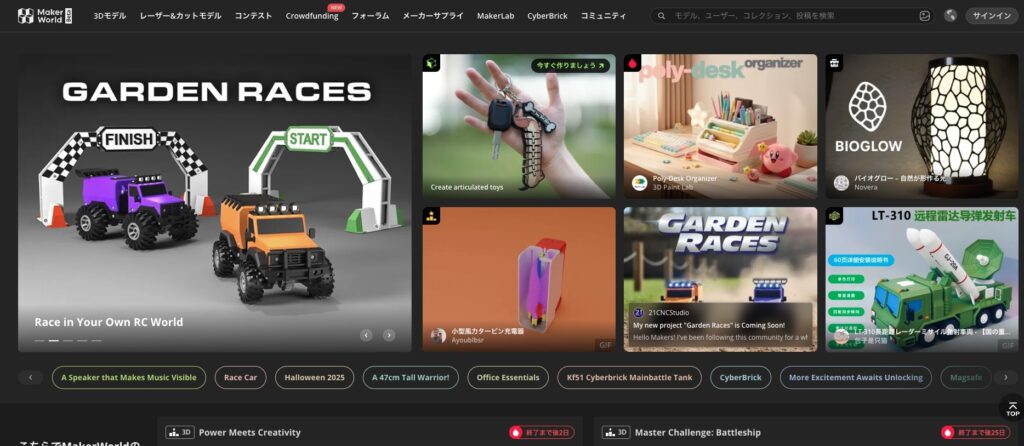1024x446 pixels.
Task: Click the magnifier search icon
Action: (663, 16)
